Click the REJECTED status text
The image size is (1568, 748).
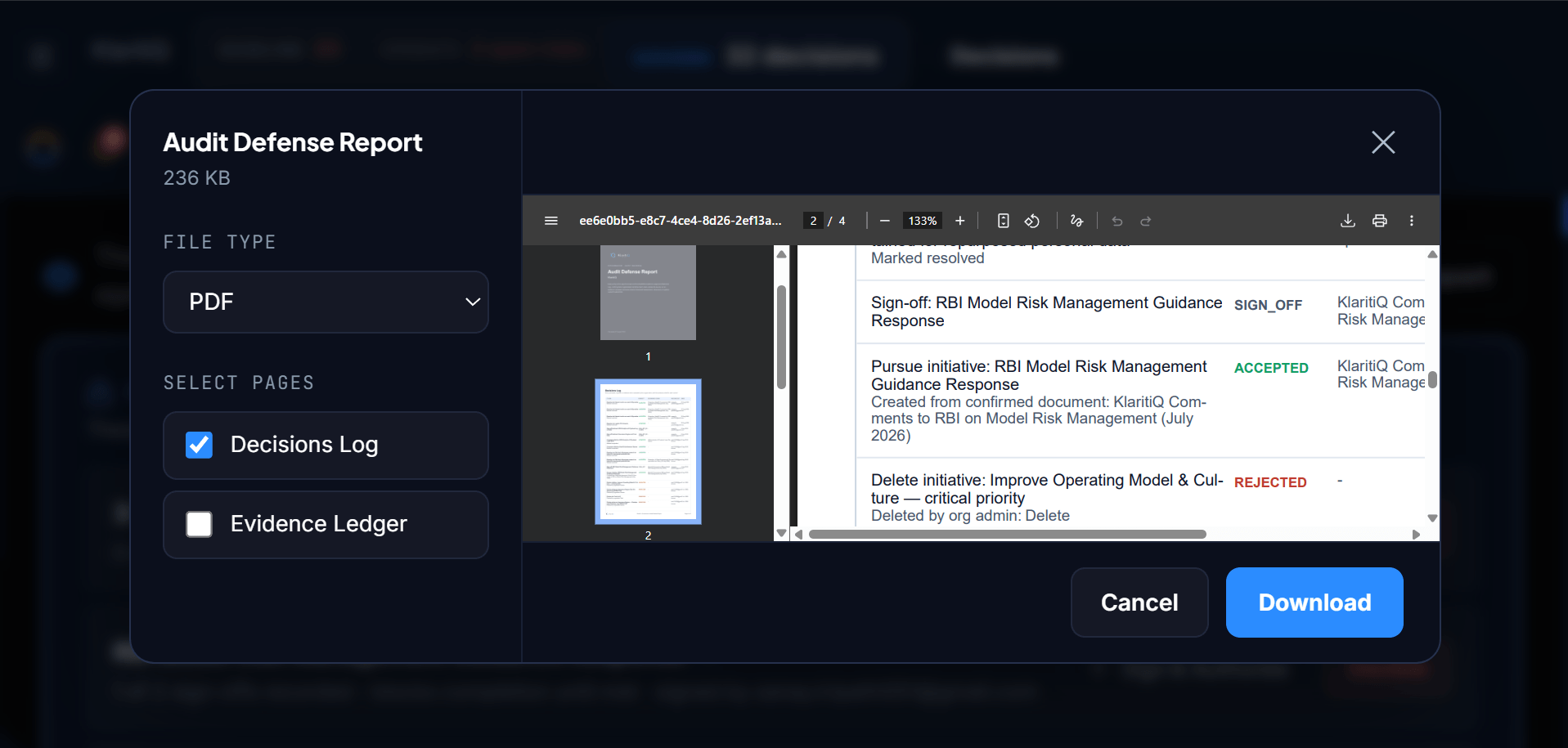1270,482
